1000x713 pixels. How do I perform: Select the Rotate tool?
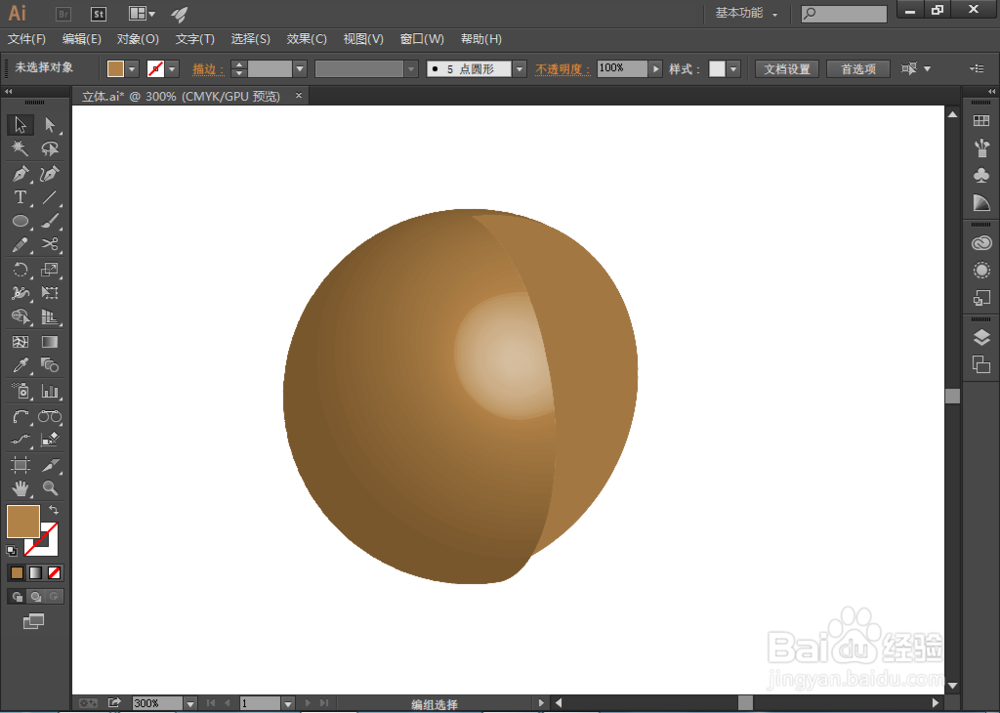tap(20, 270)
